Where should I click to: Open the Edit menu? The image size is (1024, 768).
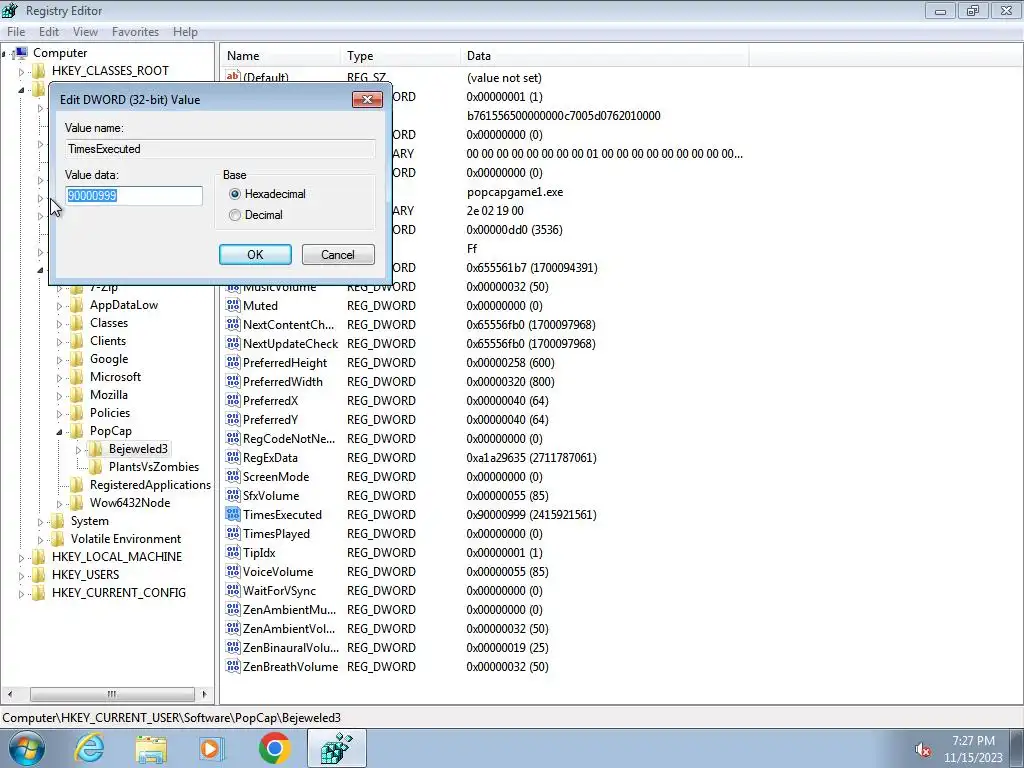coord(49,31)
